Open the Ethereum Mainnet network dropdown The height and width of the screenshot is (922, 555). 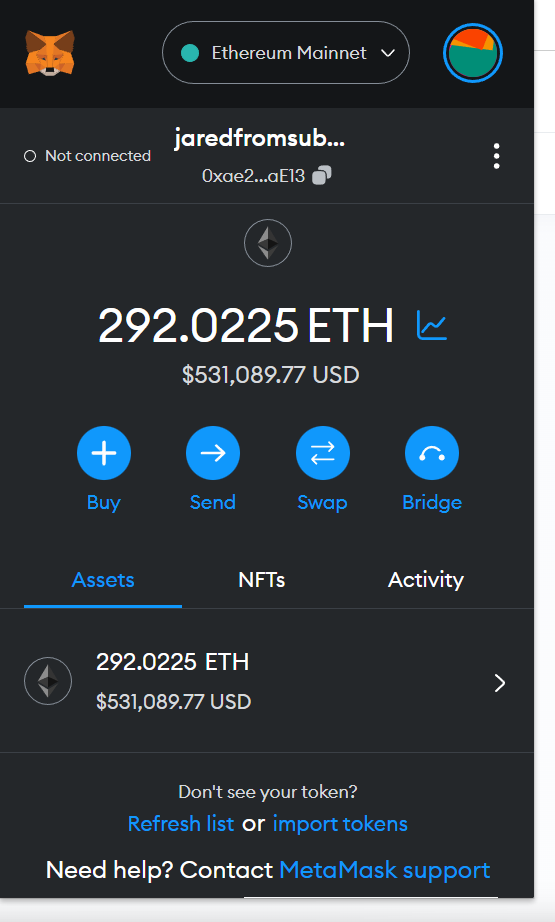pyautogui.click(x=286, y=53)
